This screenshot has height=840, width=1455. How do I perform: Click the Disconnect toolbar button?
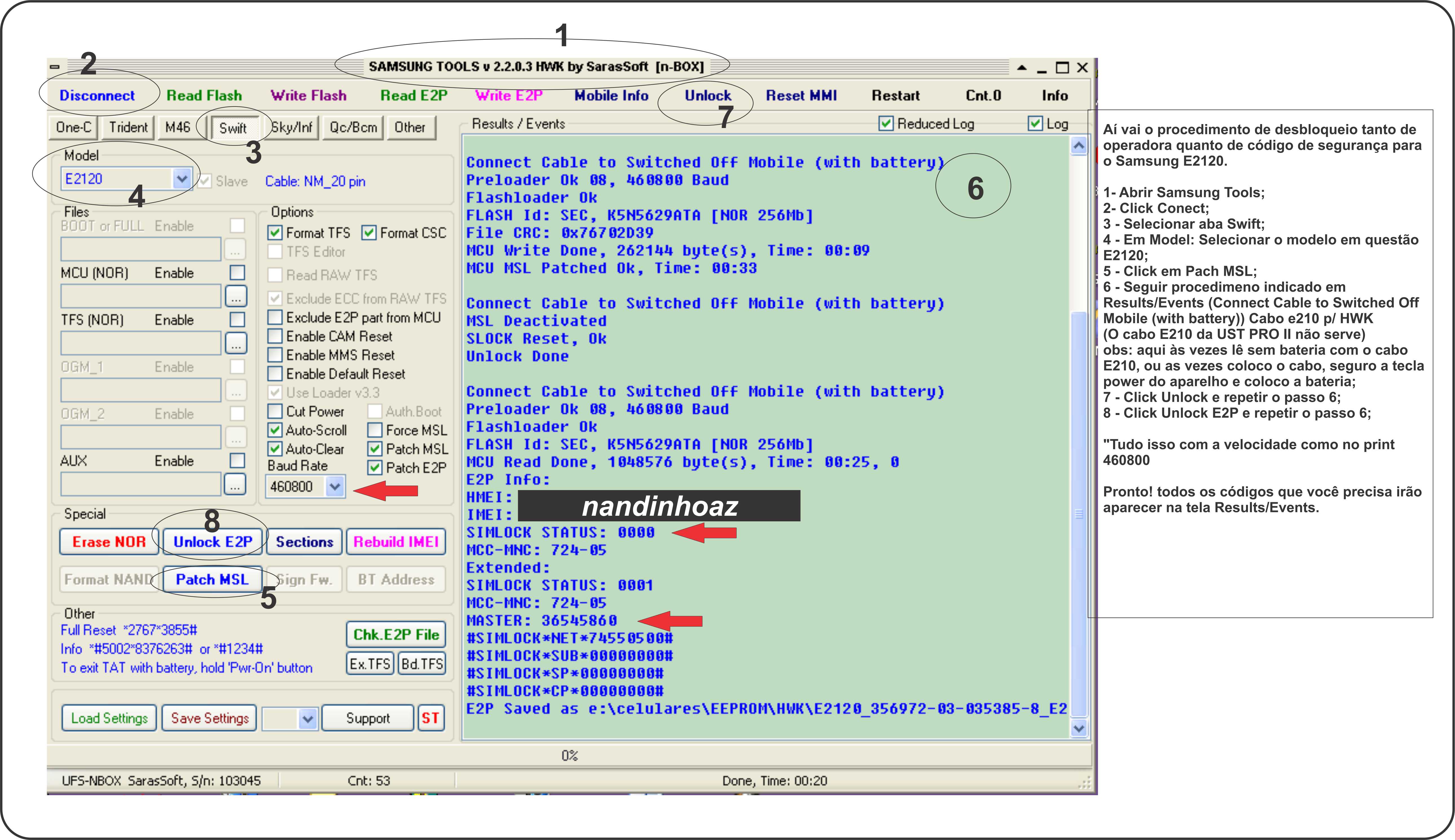97,95
